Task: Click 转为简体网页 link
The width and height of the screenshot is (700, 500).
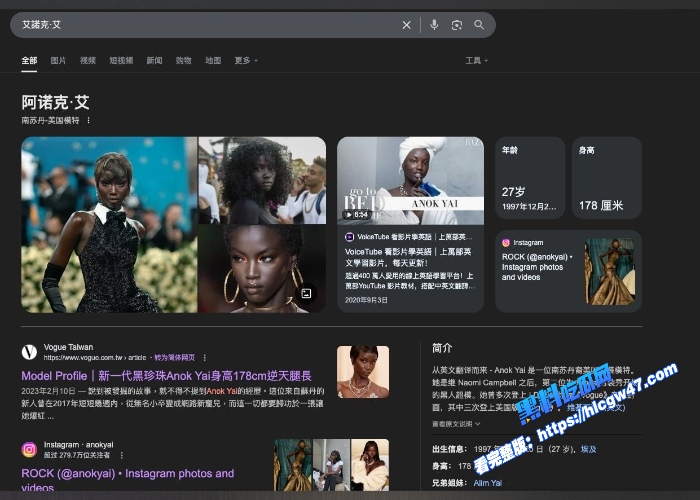Action: pyautogui.click(x=175, y=358)
